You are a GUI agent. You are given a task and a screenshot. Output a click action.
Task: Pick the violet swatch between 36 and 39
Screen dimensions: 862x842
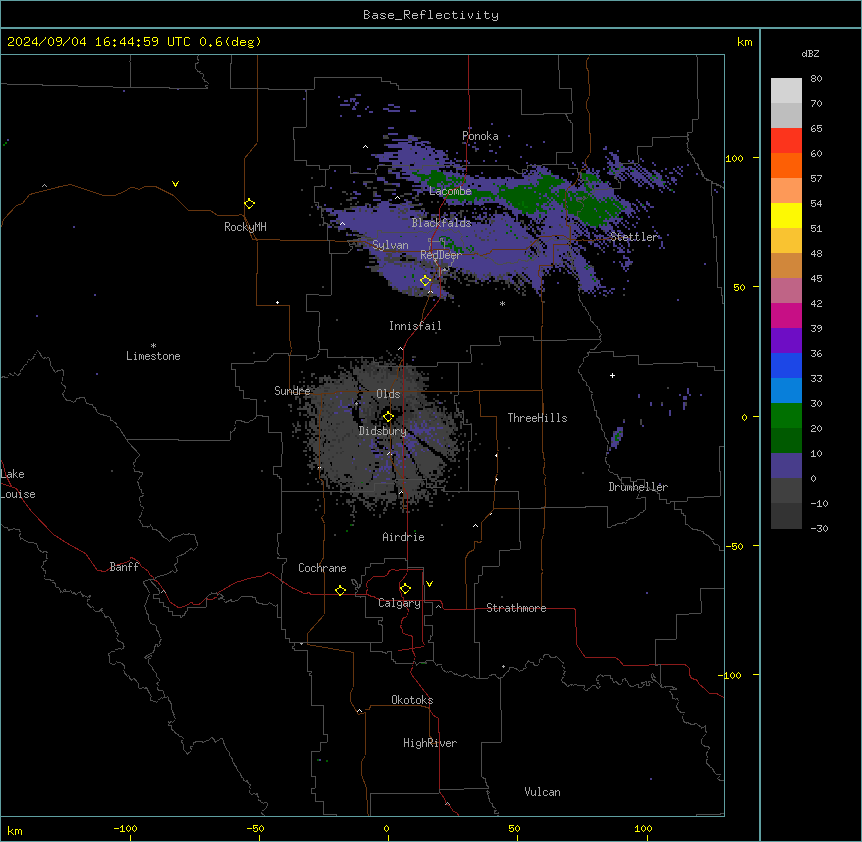[786, 341]
